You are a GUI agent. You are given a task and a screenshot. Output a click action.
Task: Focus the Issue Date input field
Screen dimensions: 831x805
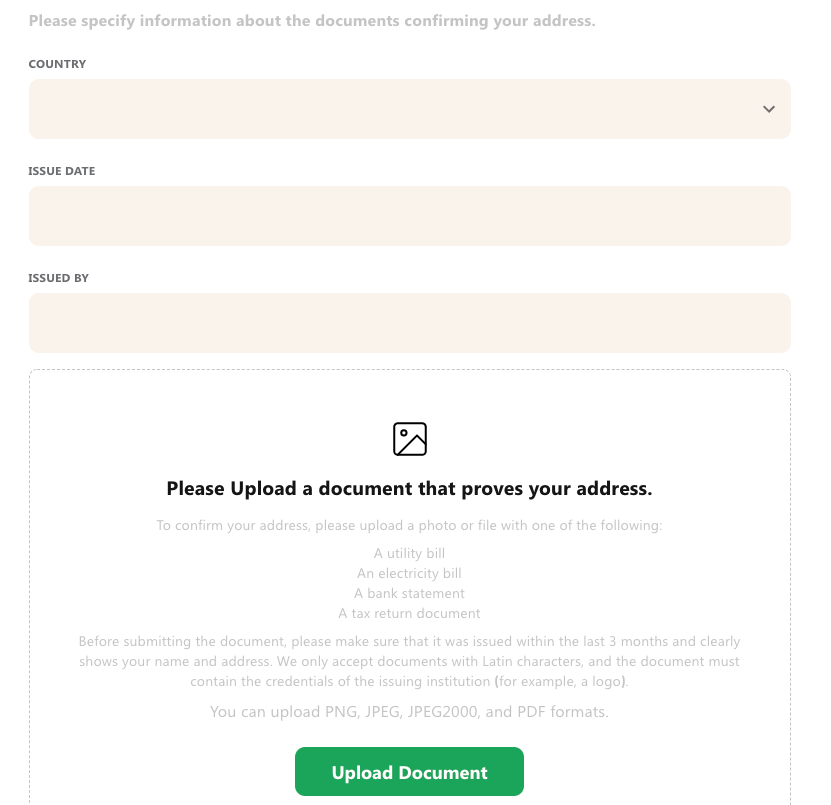pyautogui.click(x=410, y=216)
